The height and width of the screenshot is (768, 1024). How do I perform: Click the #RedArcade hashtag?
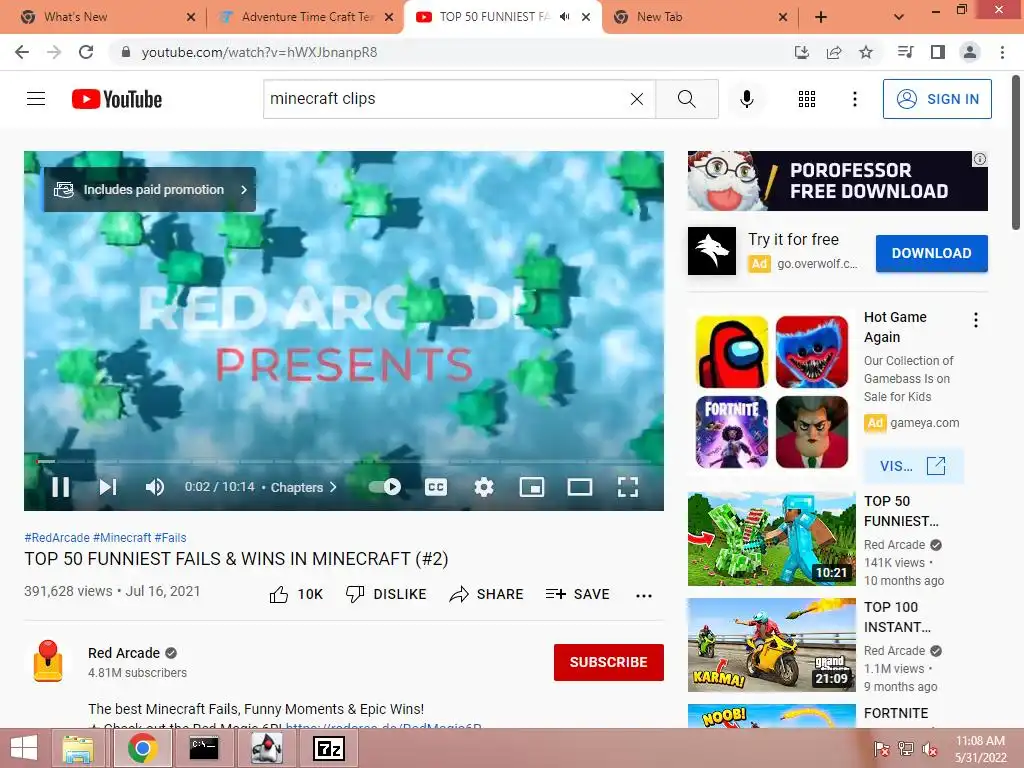(x=57, y=537)
